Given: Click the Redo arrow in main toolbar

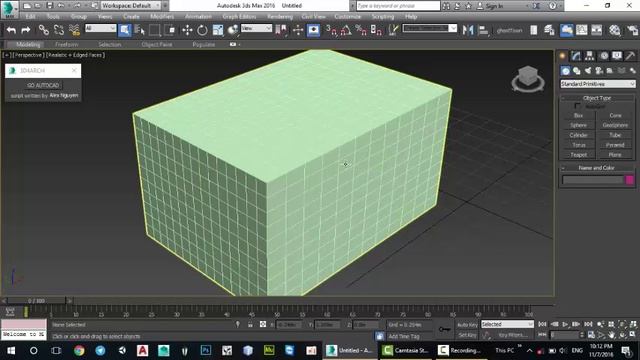Looking at the screenshot, I should (26, 30).
